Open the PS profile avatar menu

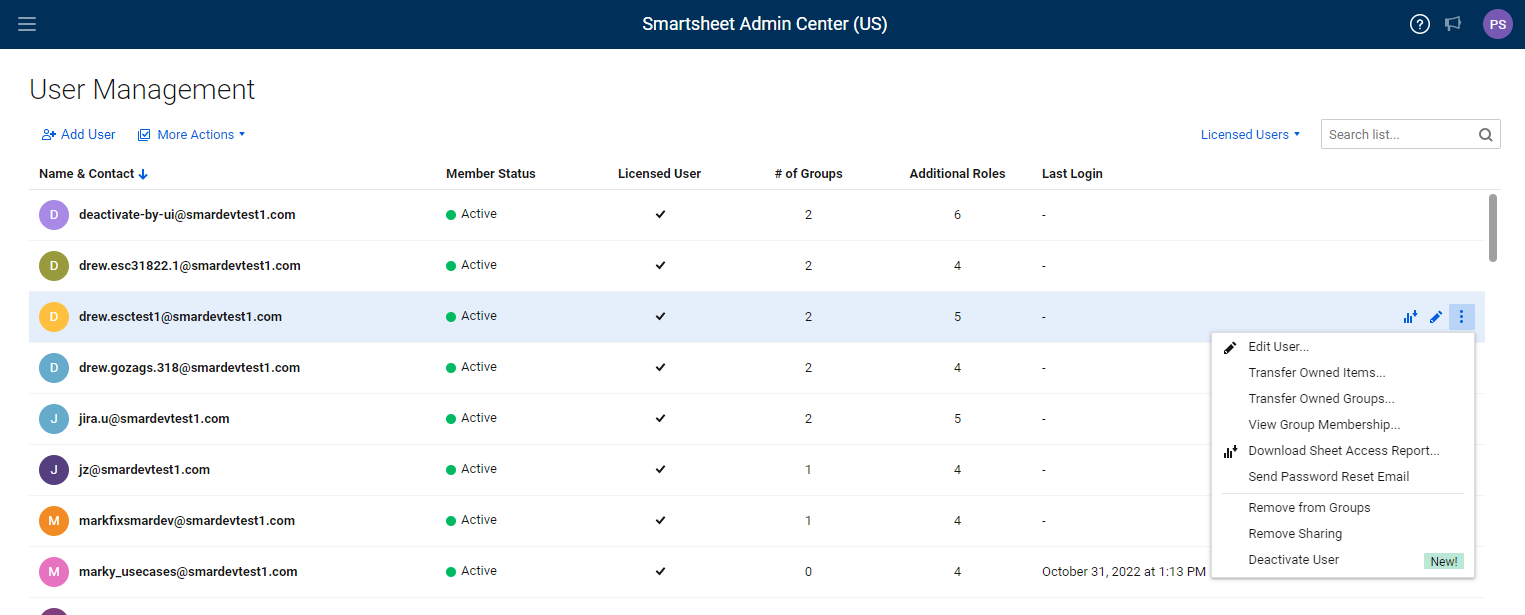pos(1497,24)
